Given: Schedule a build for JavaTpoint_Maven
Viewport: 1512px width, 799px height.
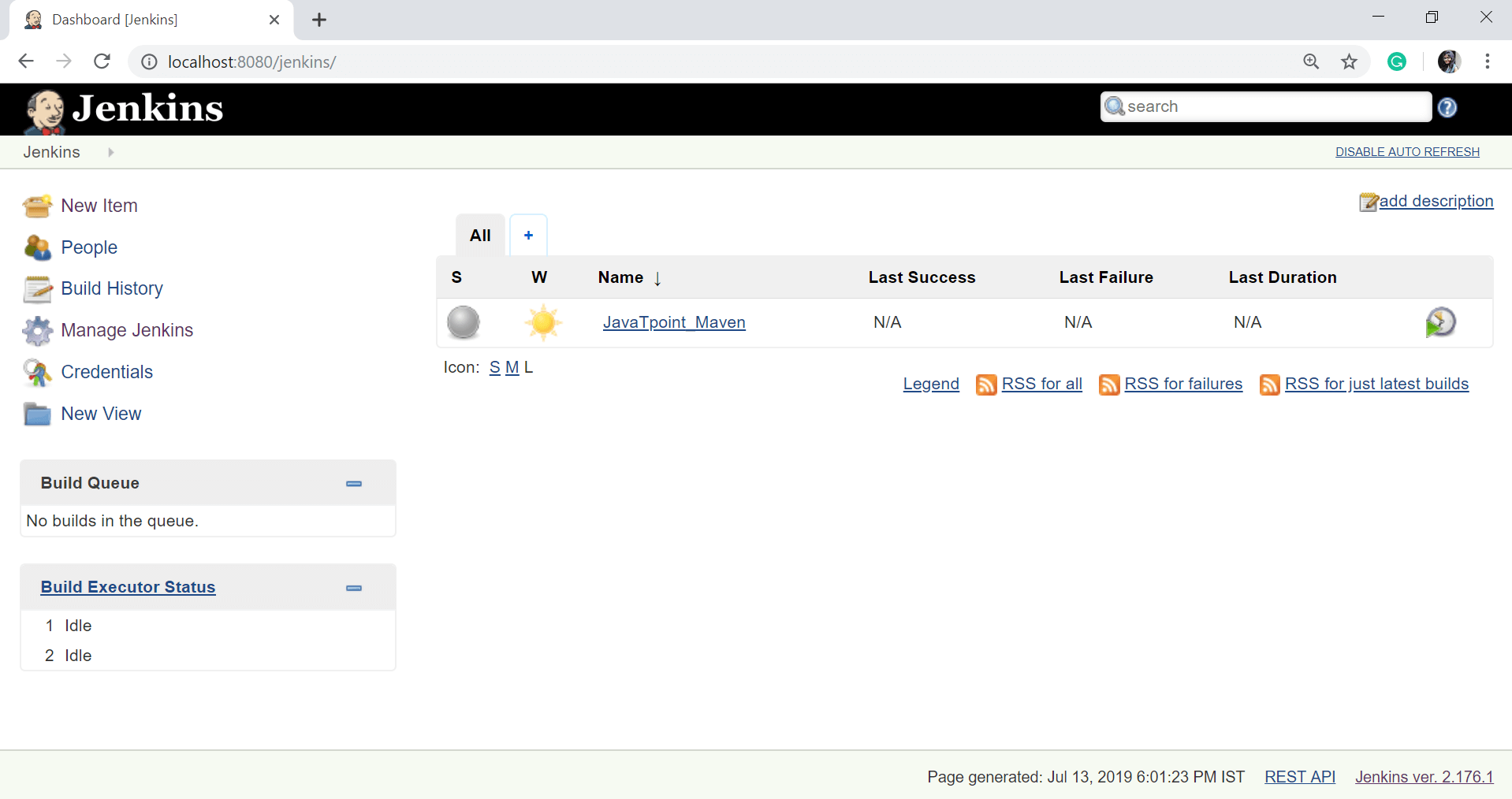Looking at the screenshot, I should (1440, 322).
